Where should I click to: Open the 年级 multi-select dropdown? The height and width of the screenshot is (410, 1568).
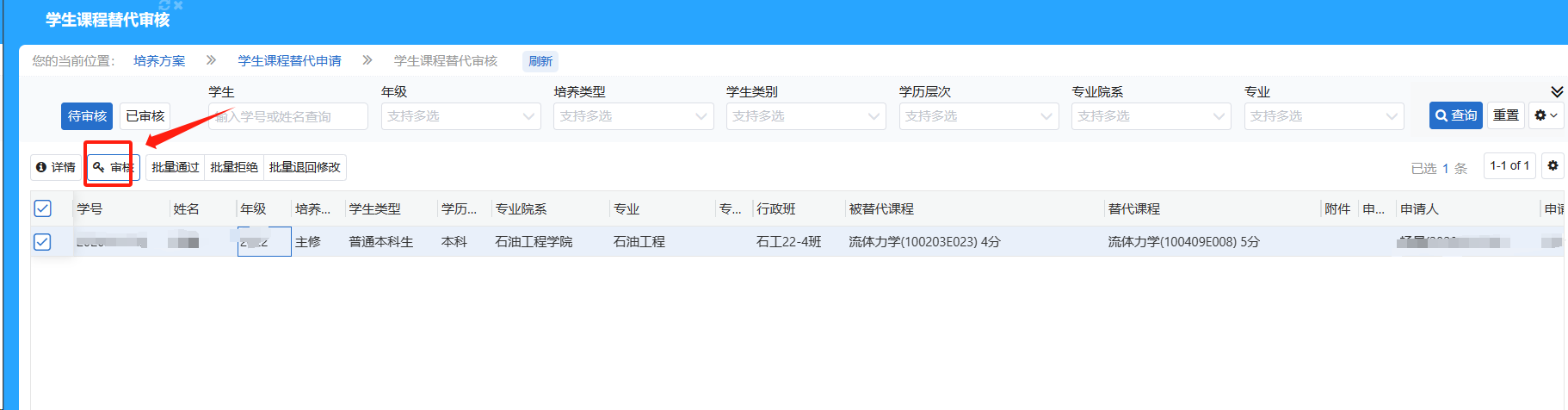coord(460,116)
